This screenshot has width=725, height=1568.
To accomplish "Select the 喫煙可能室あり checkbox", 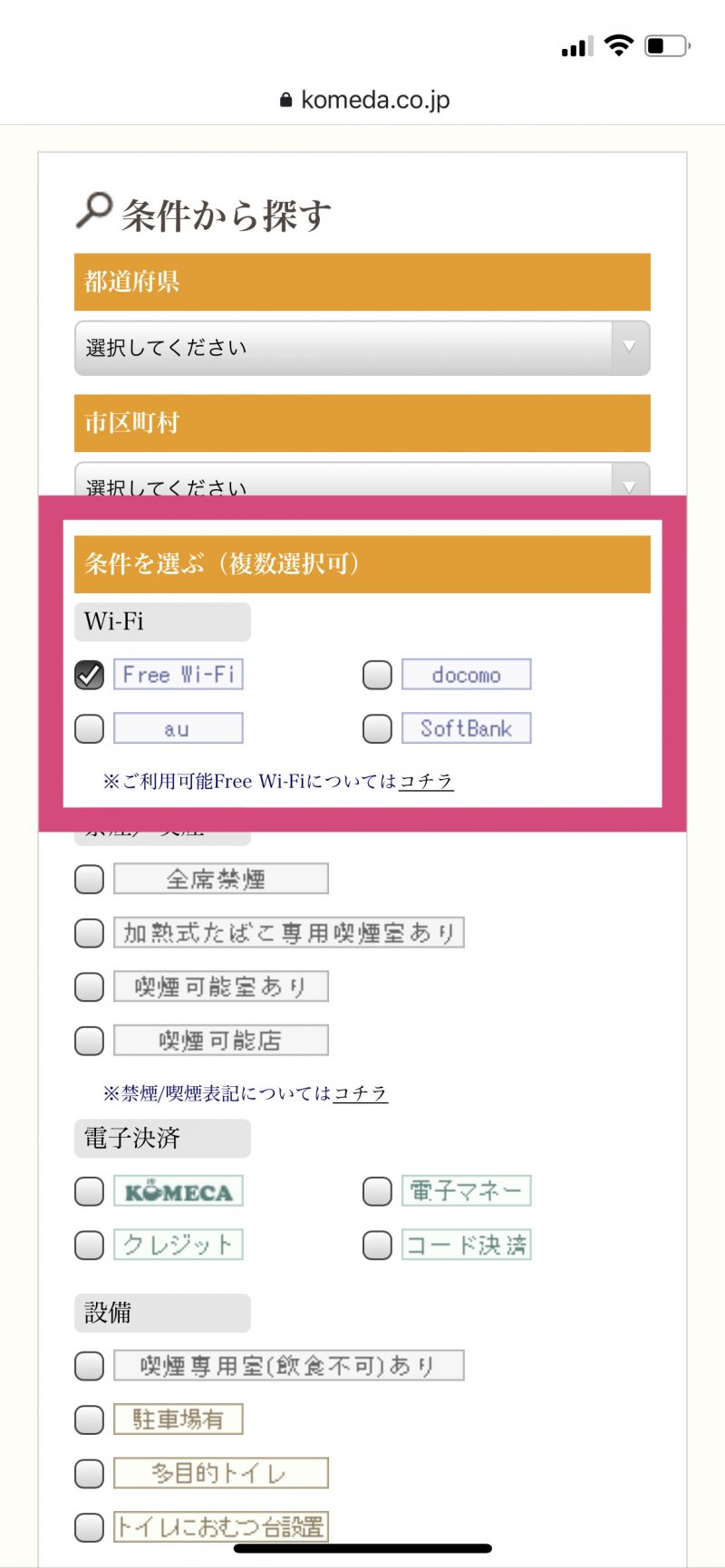I will [x=89, y=986].
